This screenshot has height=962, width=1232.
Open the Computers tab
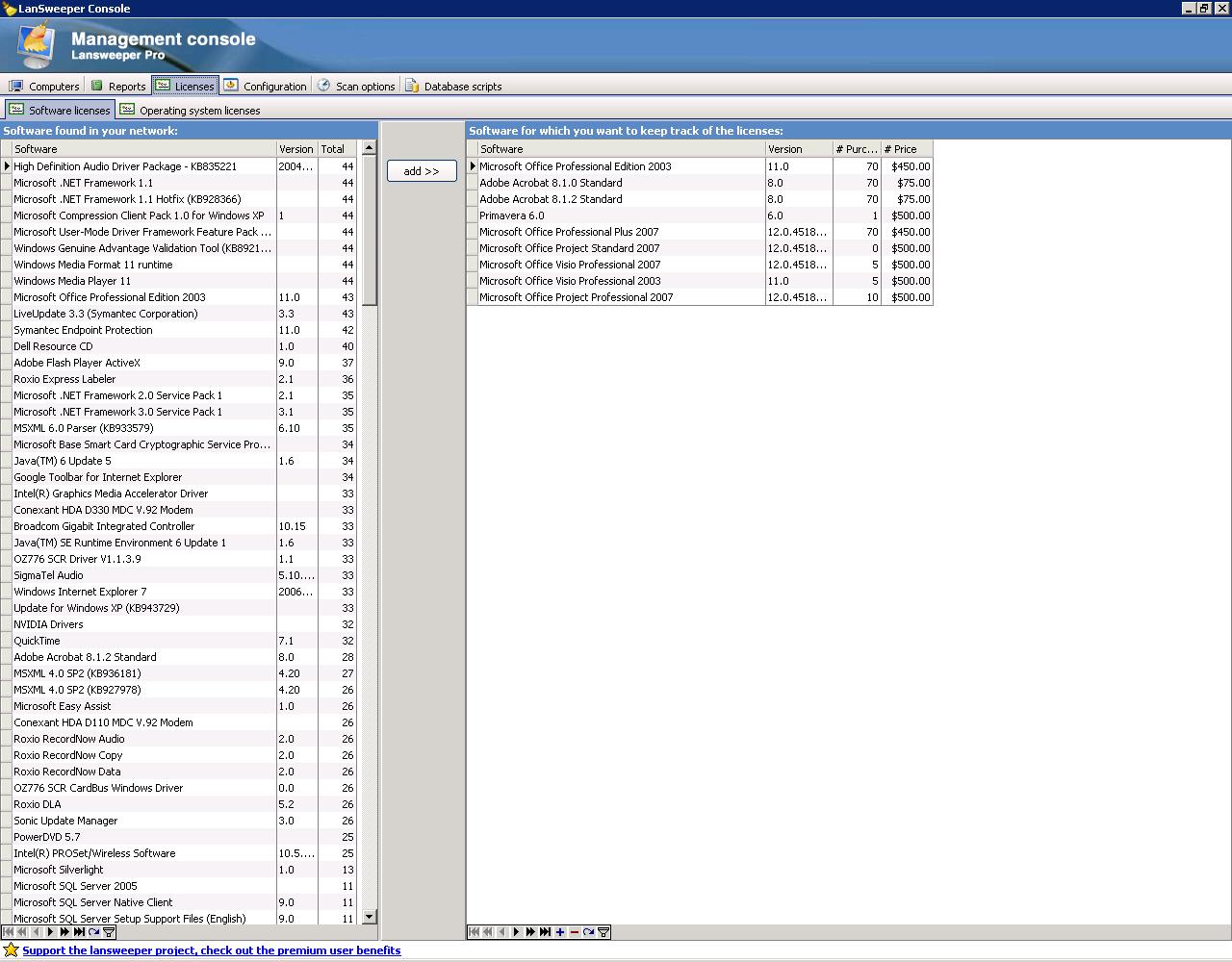(x=44, y=87)
